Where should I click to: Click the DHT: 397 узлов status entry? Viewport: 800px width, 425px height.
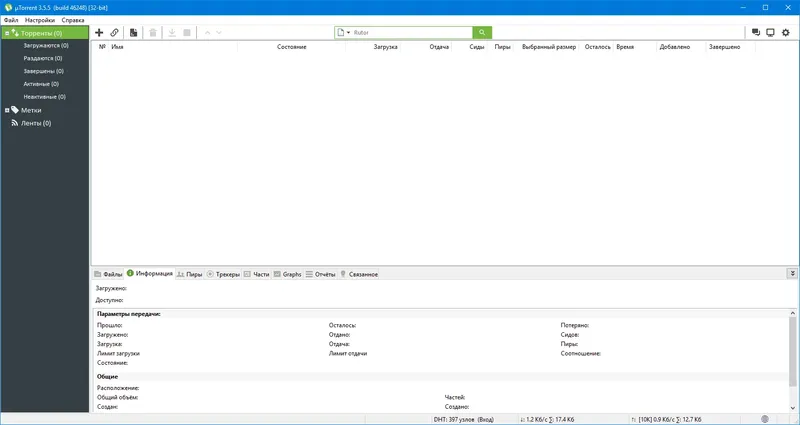[x=463, y=419]
